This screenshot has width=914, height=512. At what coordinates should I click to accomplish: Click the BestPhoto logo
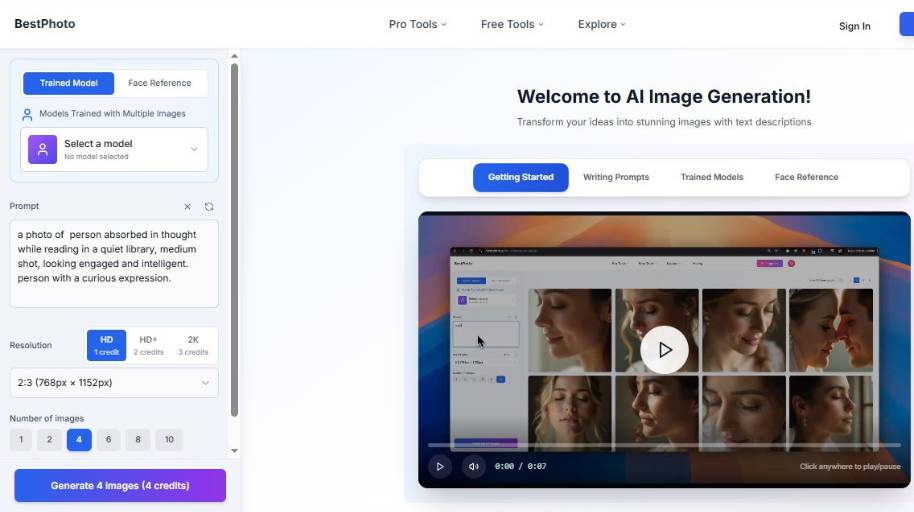44,24
